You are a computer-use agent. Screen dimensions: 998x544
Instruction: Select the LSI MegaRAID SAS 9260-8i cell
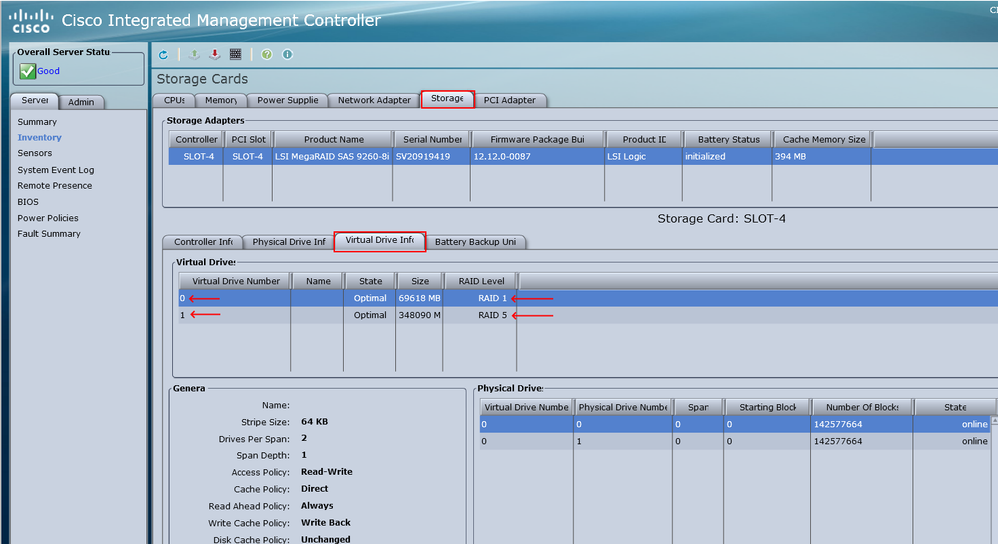[x=332, y=157]
